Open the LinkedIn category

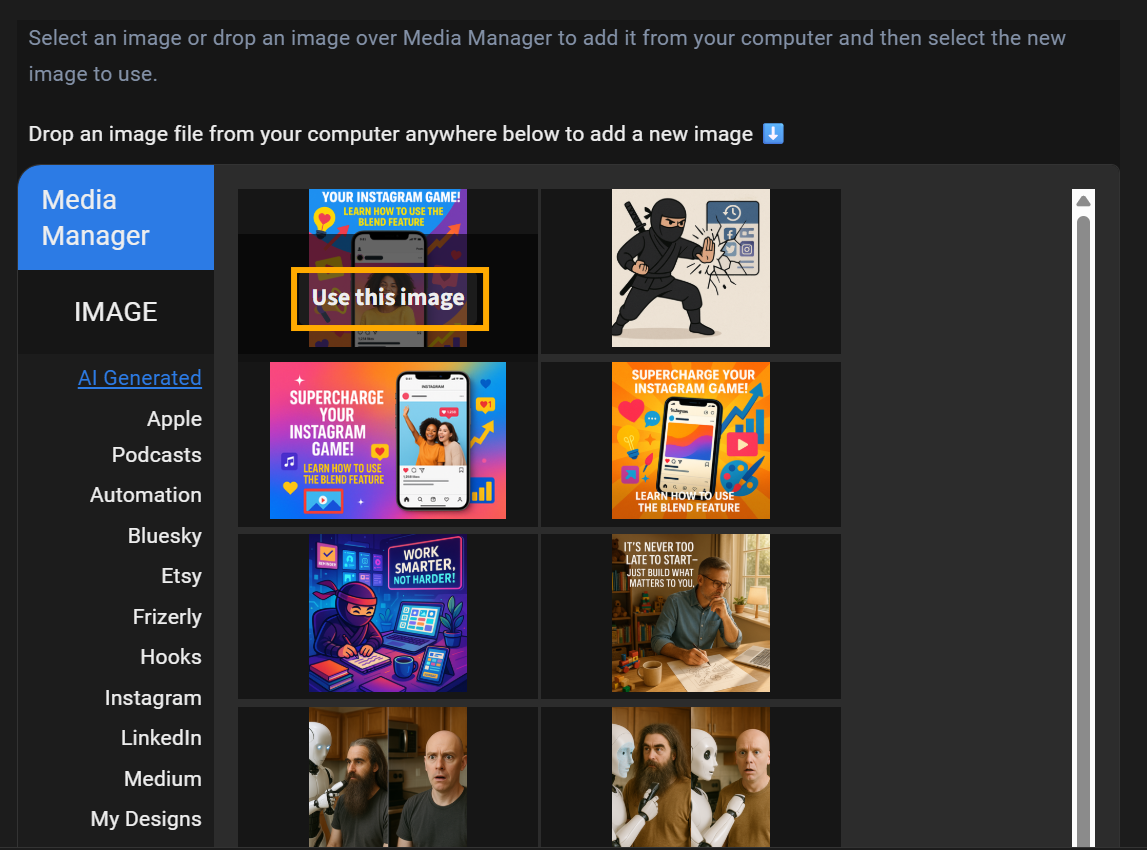pos(161,738)
